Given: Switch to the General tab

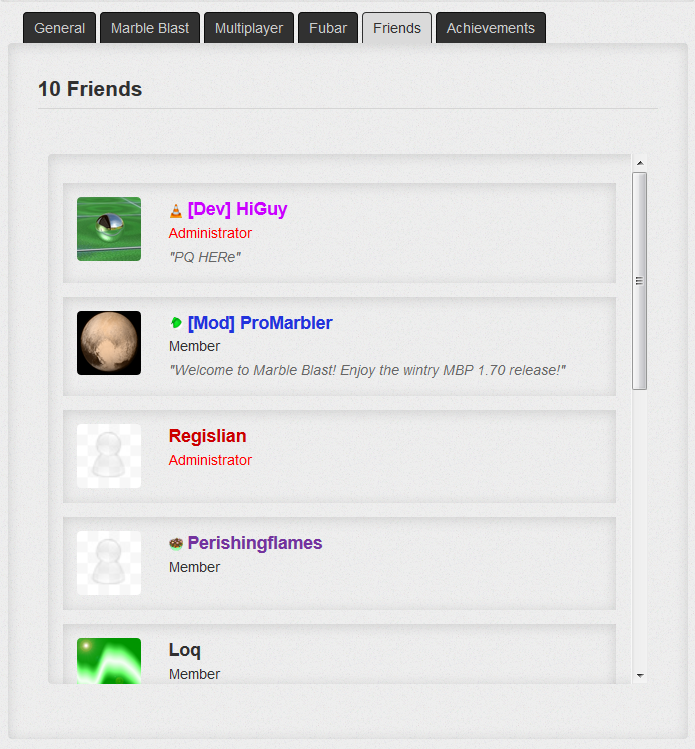Looking at the screenshot, I should coord(60,28).
